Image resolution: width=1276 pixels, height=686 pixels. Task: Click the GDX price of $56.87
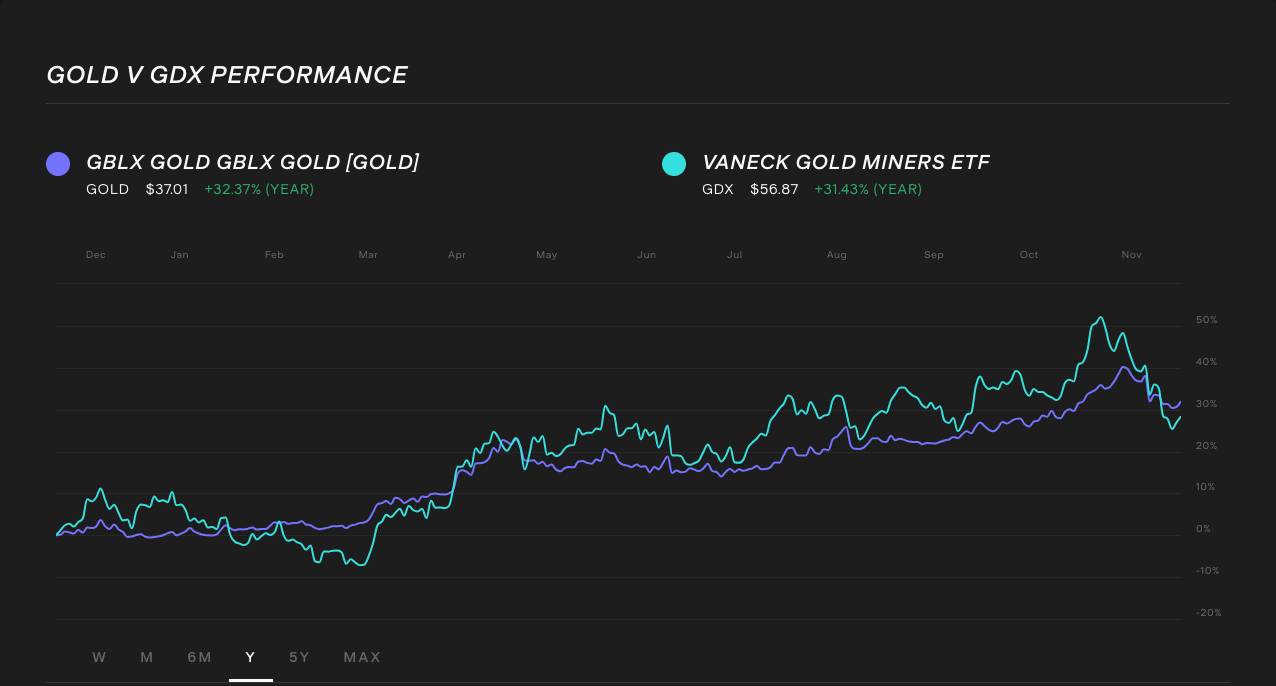pyautogui.click(x=774, y=189)
